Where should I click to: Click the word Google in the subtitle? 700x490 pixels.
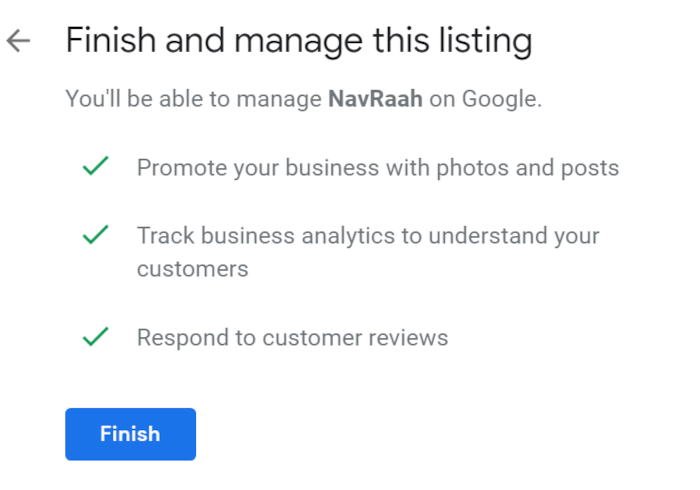pos(499,100)
